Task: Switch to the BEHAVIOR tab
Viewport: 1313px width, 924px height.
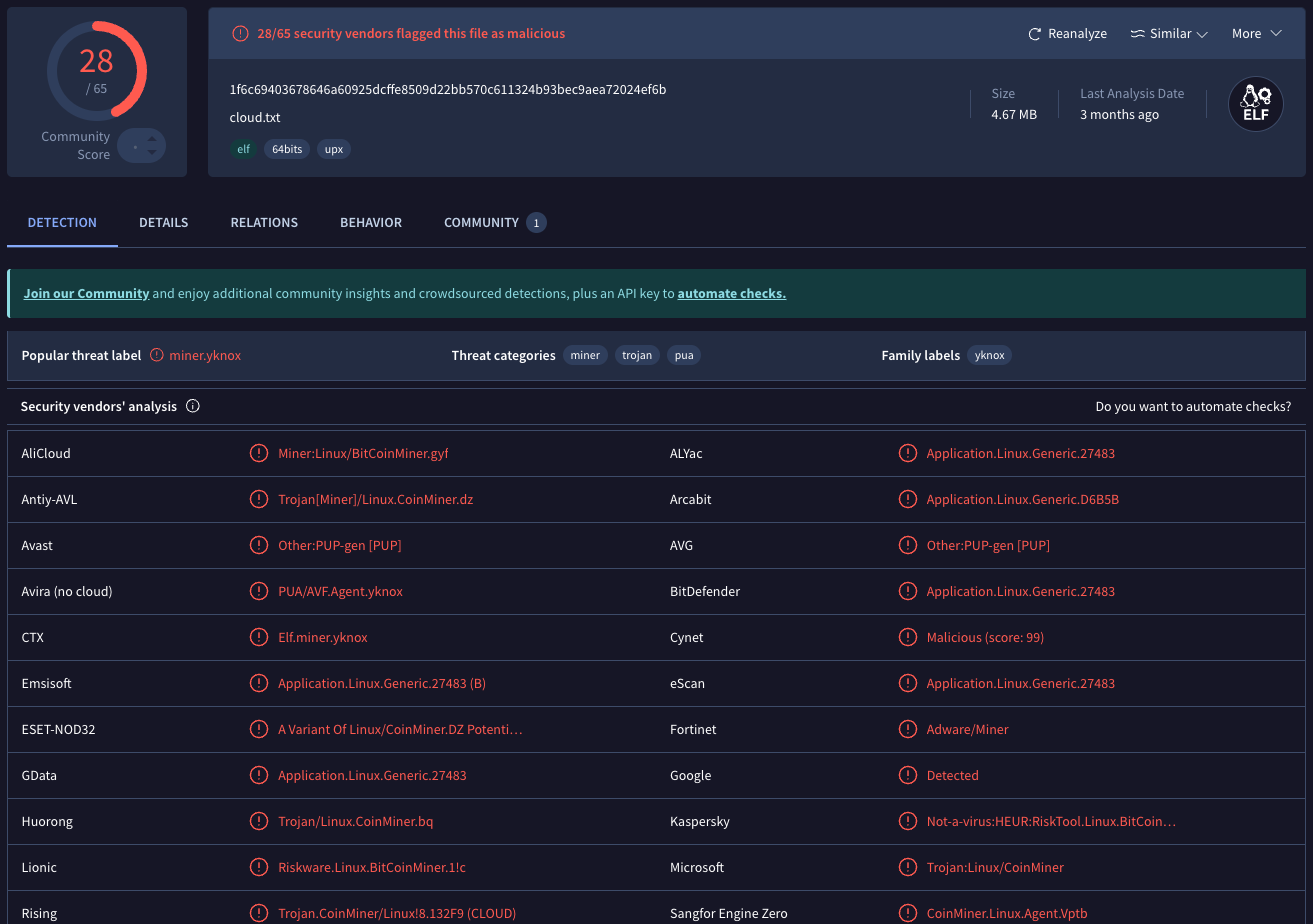Action: tap(371, 222)
